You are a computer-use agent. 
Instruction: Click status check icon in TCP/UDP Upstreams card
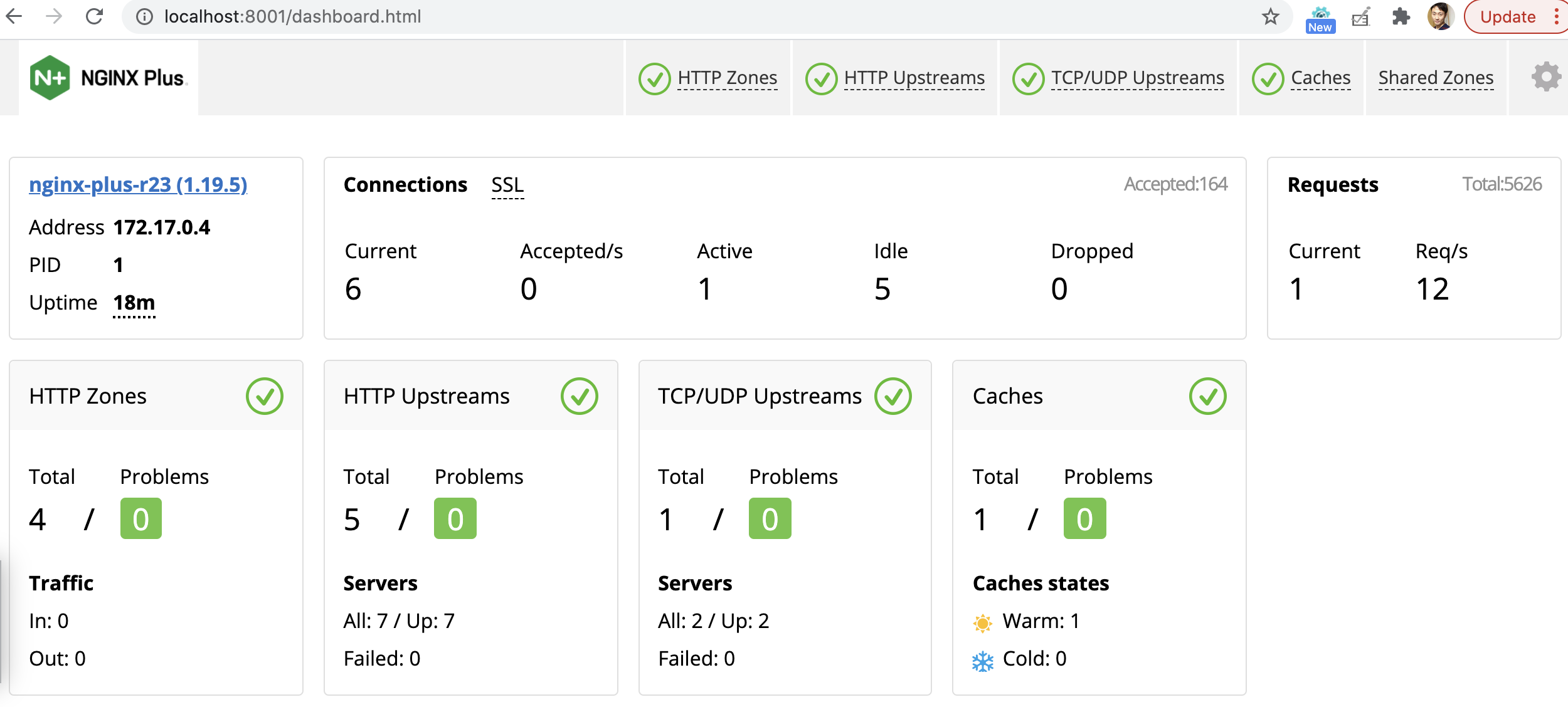(893, 396)
